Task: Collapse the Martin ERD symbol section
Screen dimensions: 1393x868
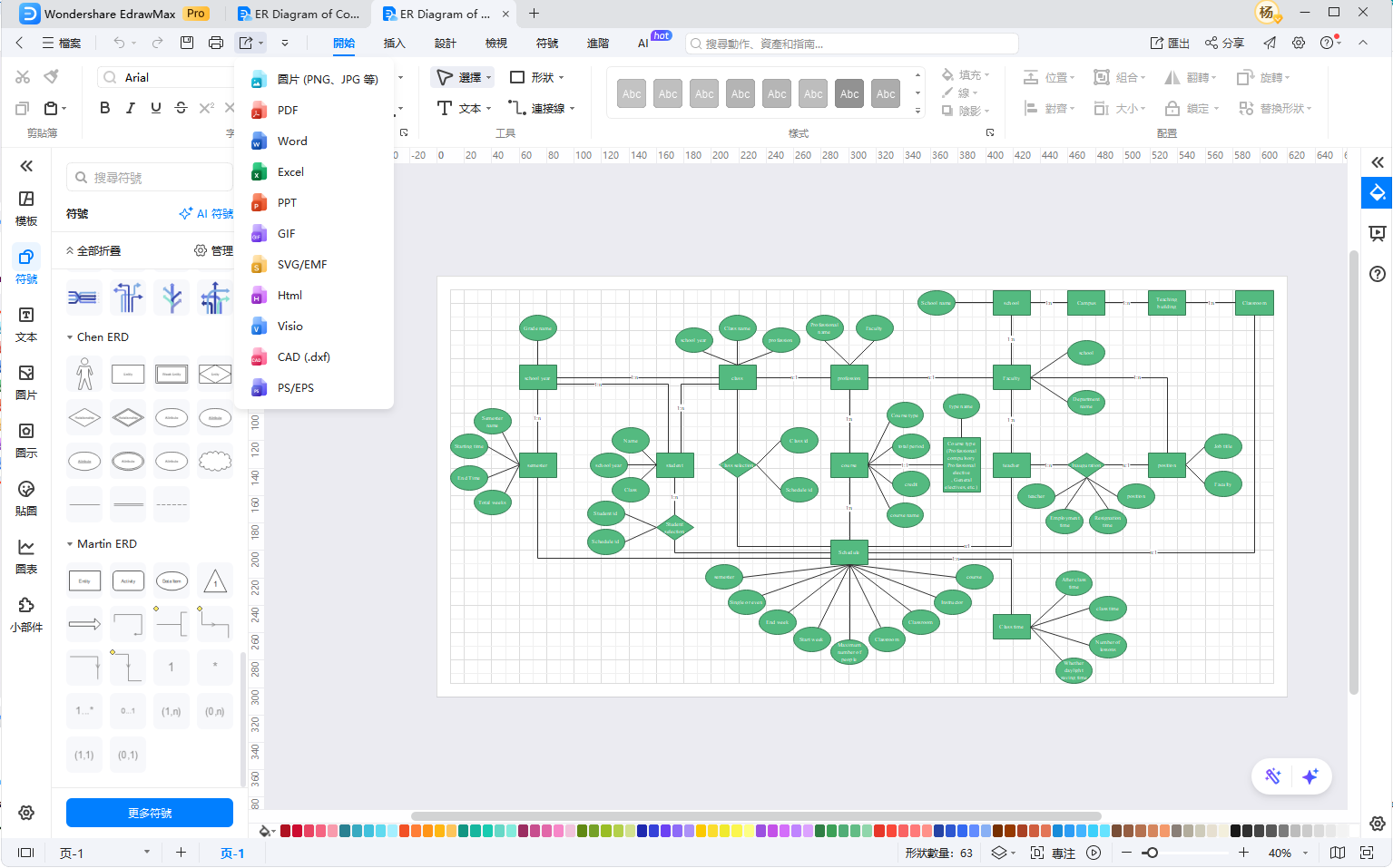Action: [70, 544]
